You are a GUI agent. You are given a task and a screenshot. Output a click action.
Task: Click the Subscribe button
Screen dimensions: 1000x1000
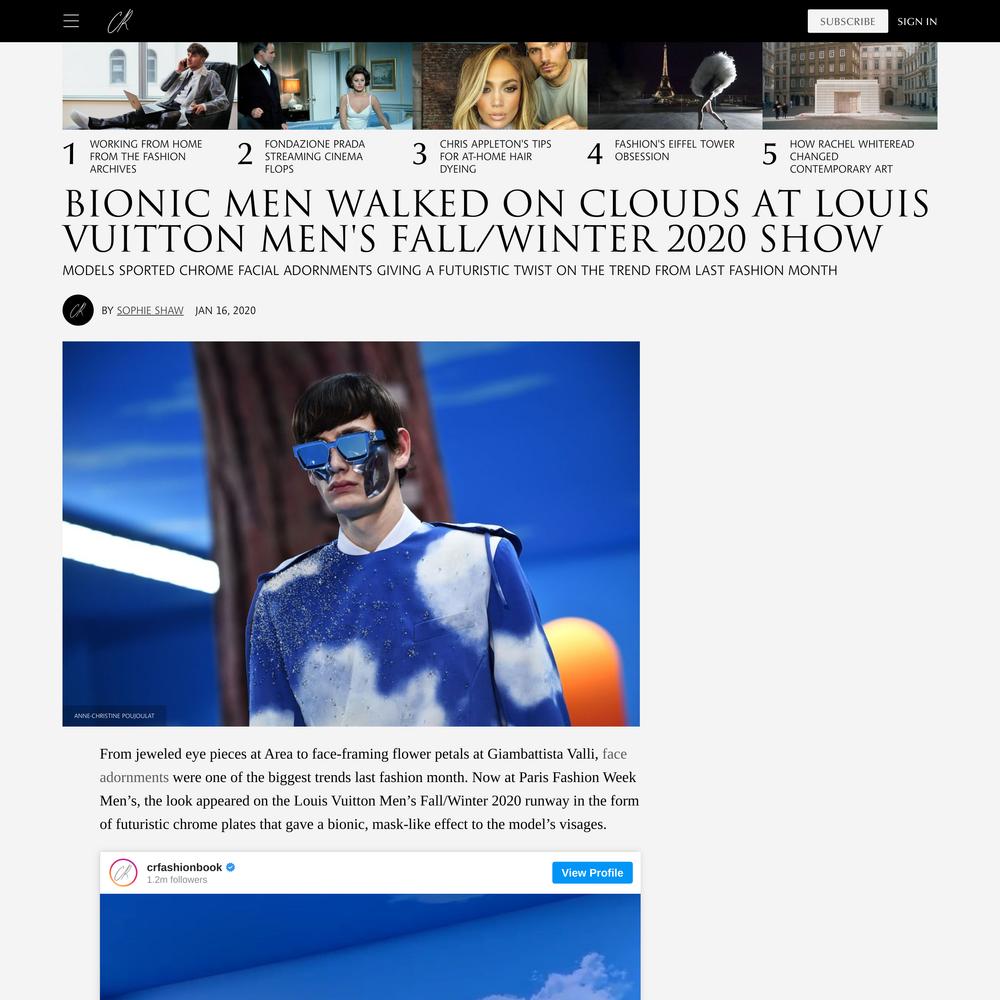(847, 21)
